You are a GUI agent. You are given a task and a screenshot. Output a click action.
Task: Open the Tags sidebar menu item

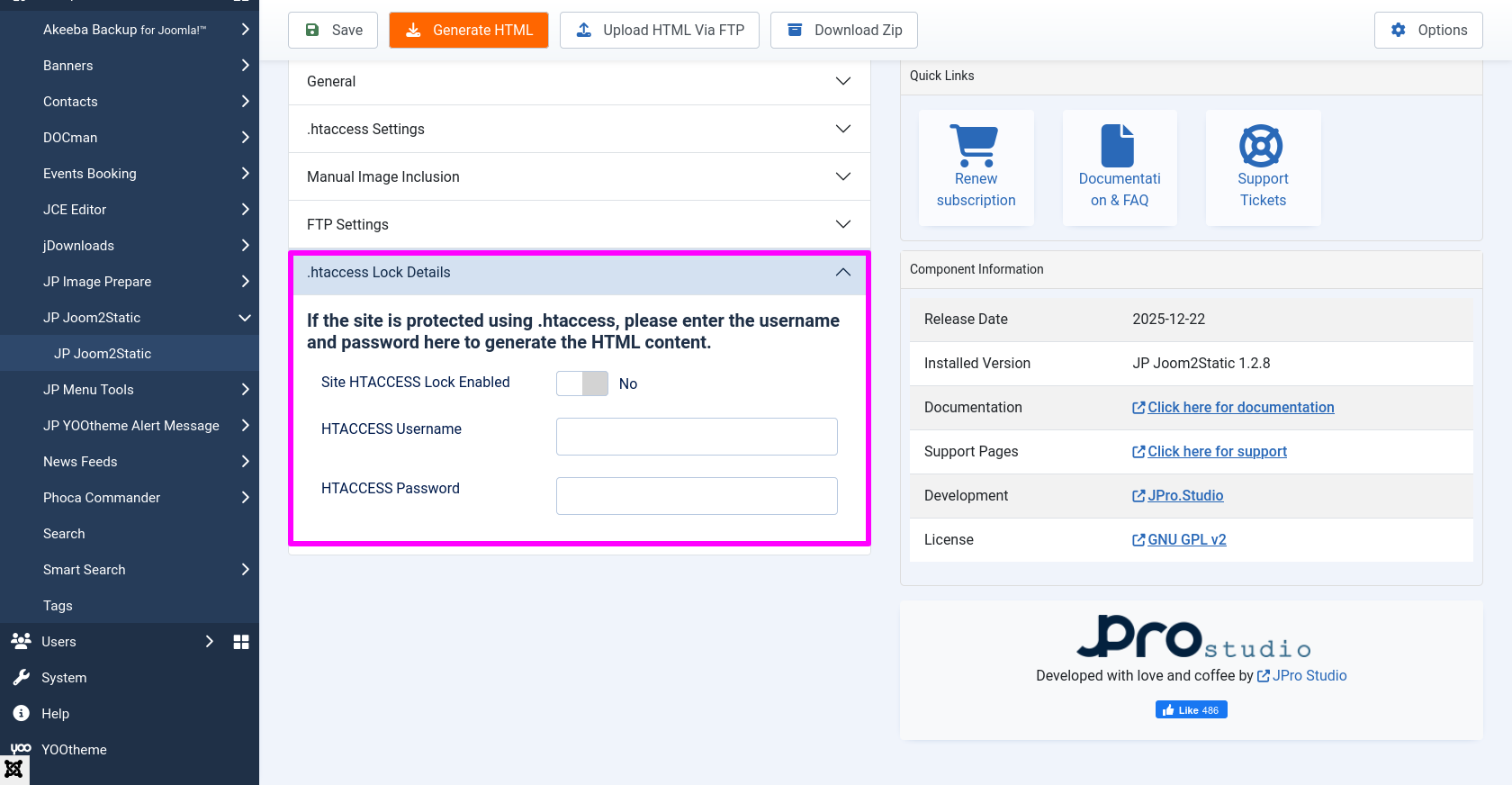(58, 606)
